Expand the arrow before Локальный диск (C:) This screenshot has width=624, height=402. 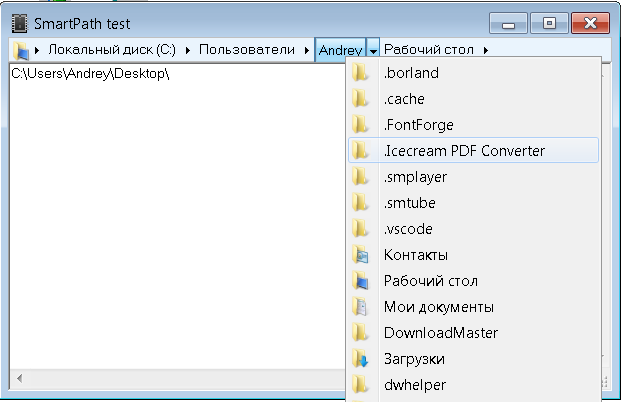[38, 50]
